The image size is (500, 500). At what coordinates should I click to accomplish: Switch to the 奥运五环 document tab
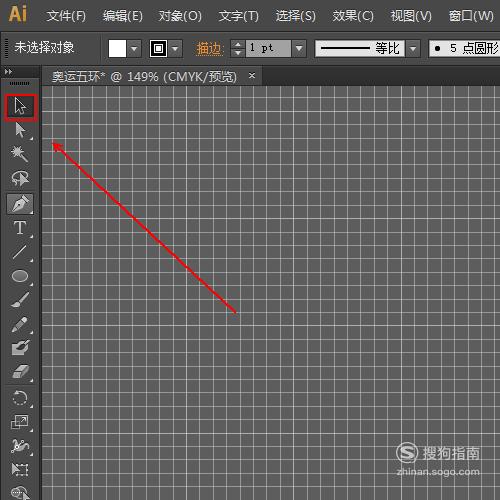[145, 77]
